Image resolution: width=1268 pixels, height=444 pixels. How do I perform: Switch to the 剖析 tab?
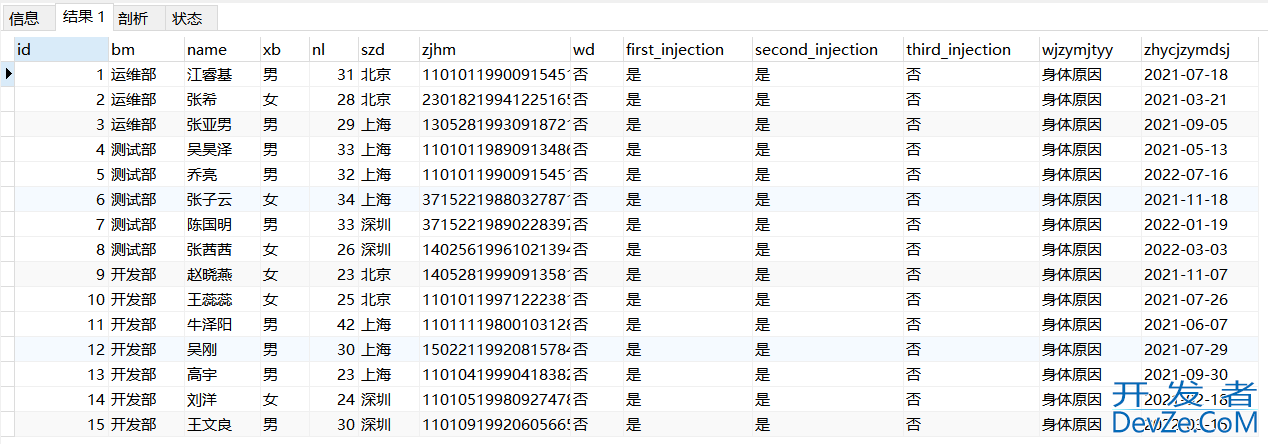click(133, 18)
